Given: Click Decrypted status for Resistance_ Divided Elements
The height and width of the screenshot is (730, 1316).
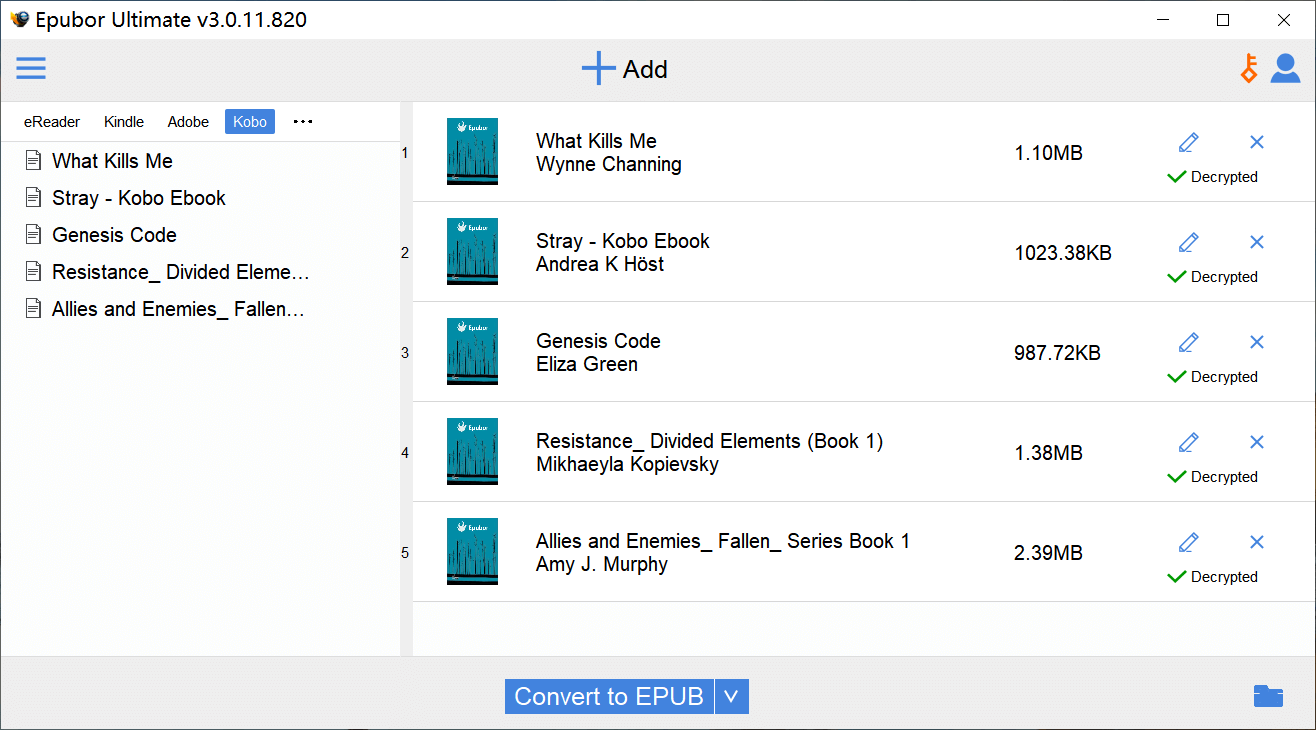Looking at the screenshot, I should 1213,477.
